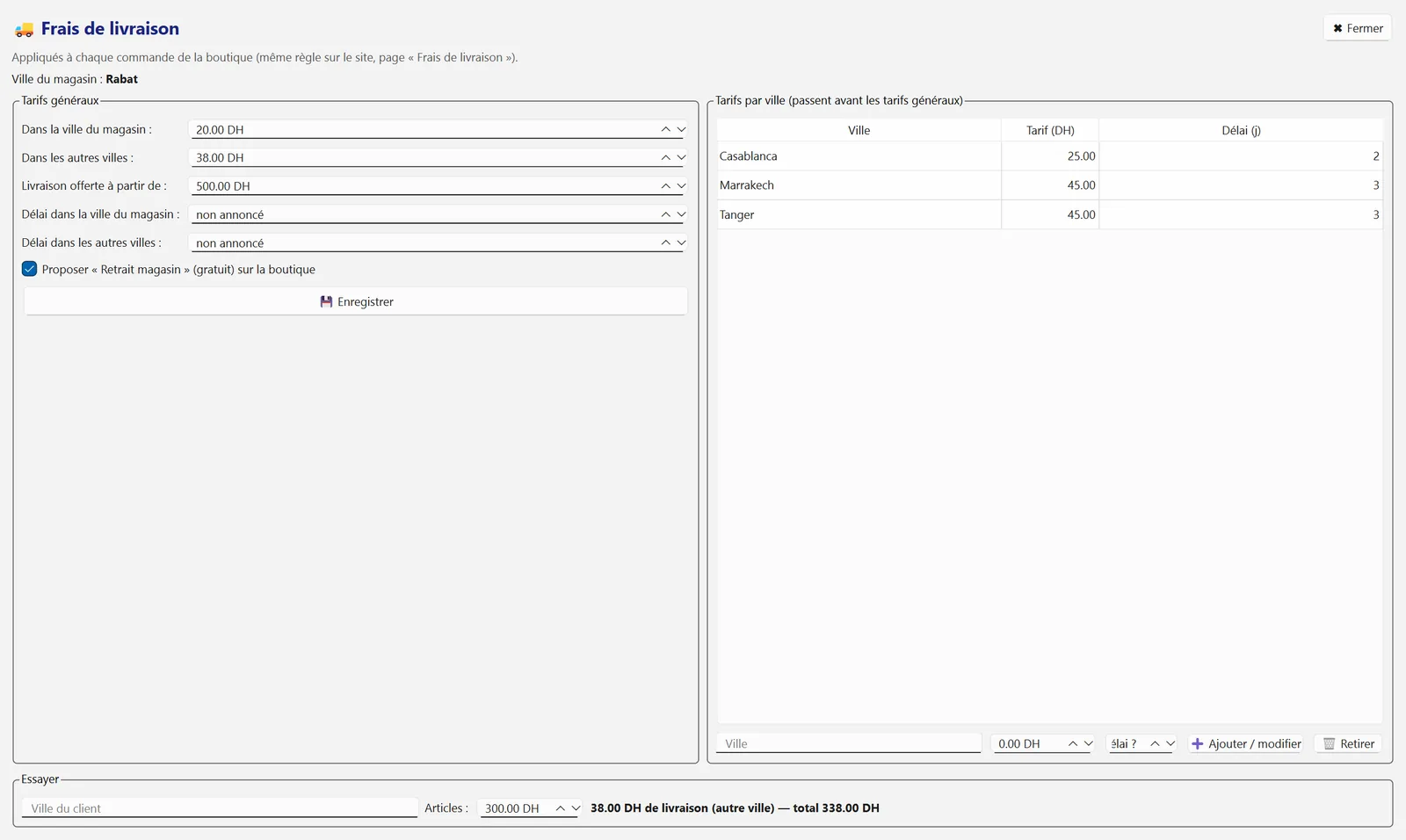Click the 'Ville du client' test field
Image resolution: width=1406 pixels, height=840 pixels.
tap(220, 808)
